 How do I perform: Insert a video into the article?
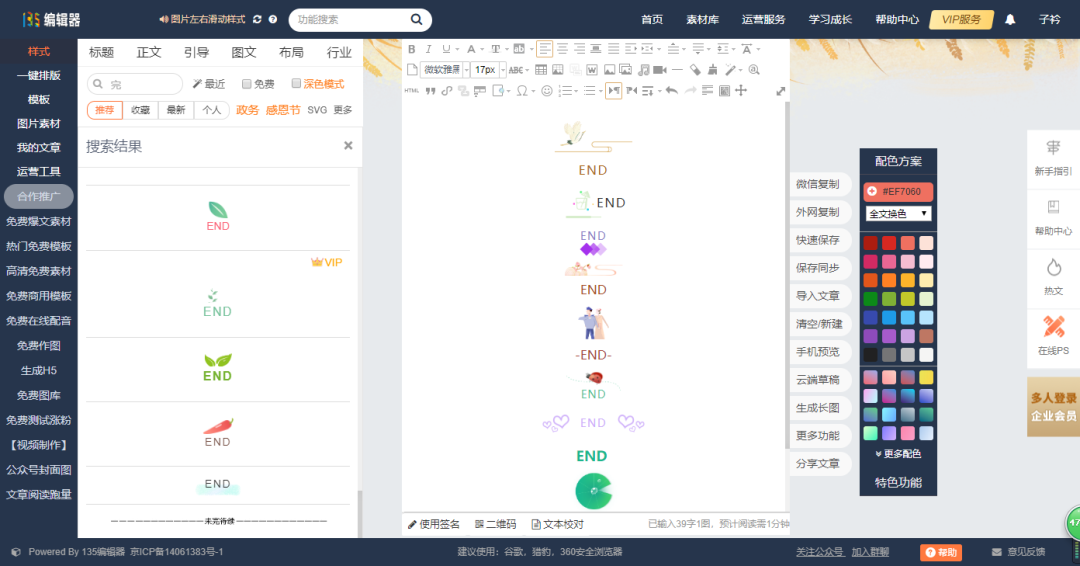pyautogui.click(x=660, y=70)
